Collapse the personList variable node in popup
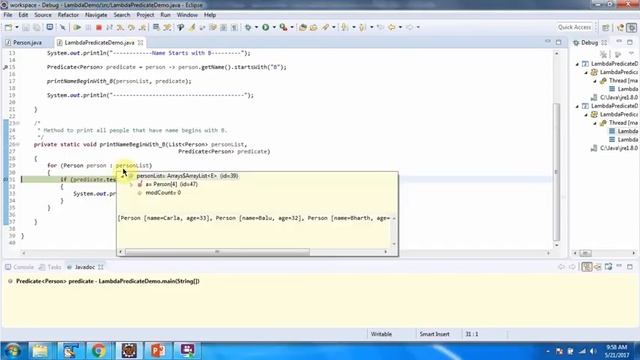Screen dimensions: 640x360 point(122,176)
